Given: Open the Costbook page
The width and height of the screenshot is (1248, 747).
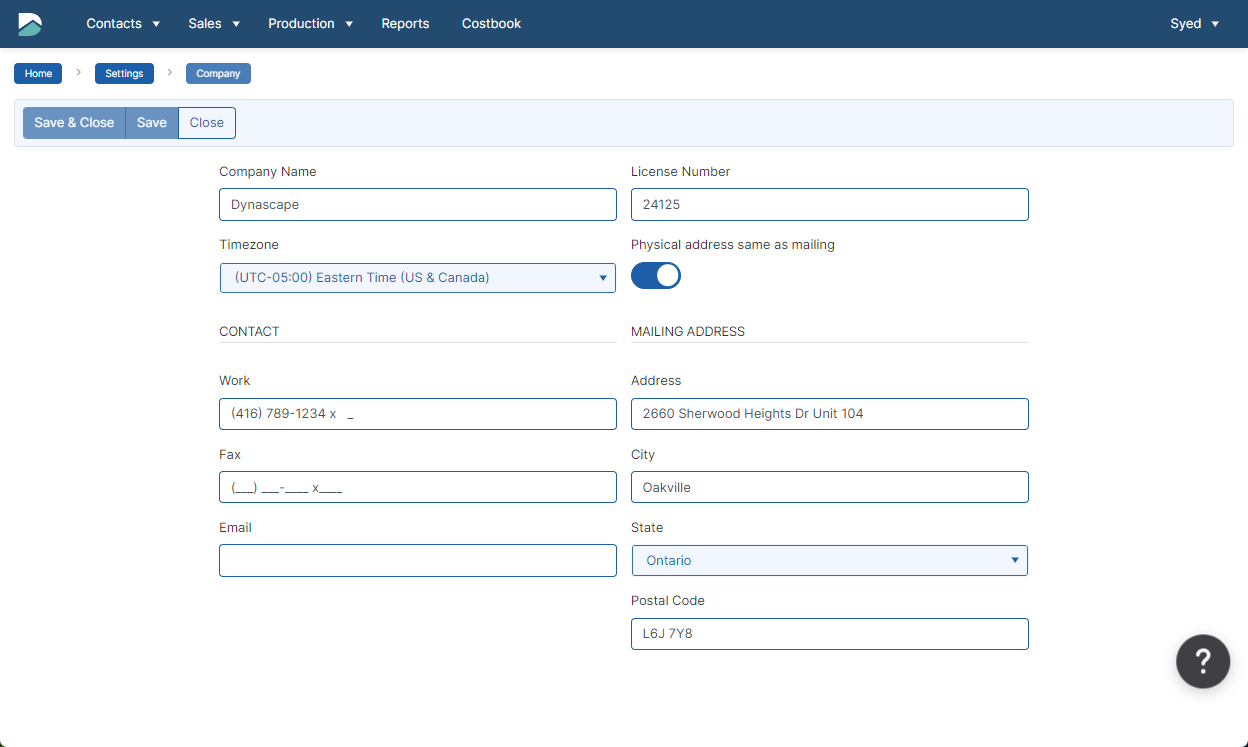Looking at the screenshot, I should point(491,24).
